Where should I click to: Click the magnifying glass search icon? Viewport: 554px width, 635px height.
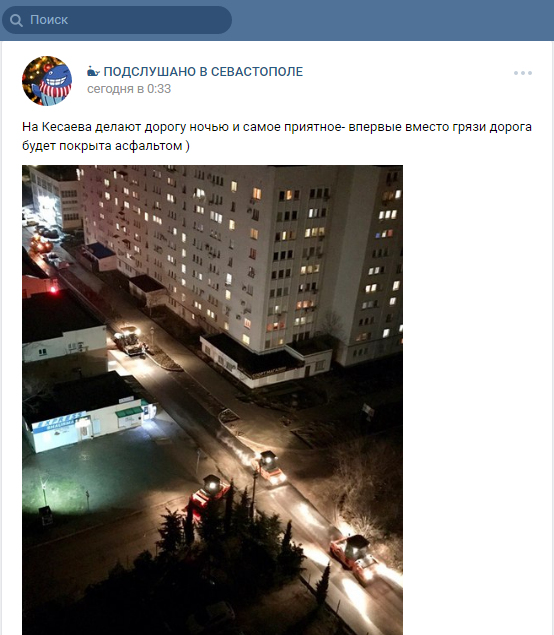pos(16,20)
